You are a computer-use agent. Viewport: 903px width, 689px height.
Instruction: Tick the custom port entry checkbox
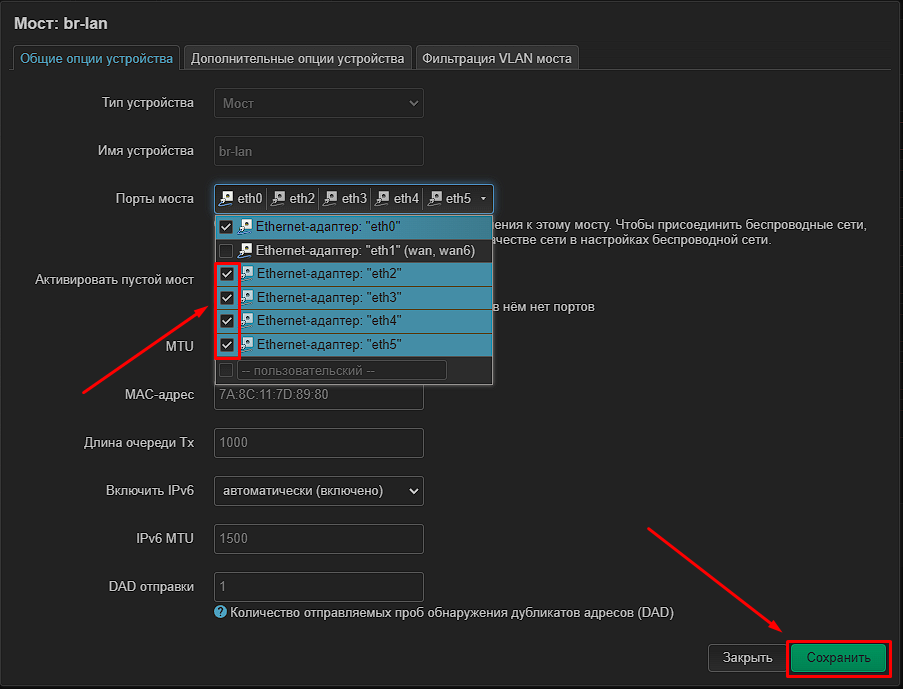coord(226,370)
